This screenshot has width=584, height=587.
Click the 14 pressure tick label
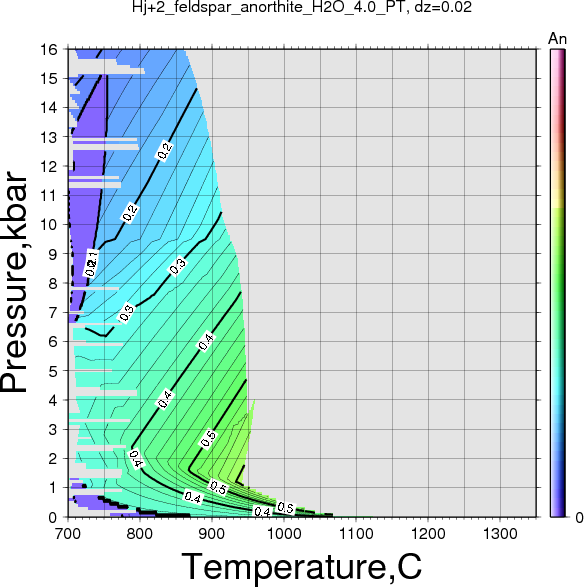[49, 108]
